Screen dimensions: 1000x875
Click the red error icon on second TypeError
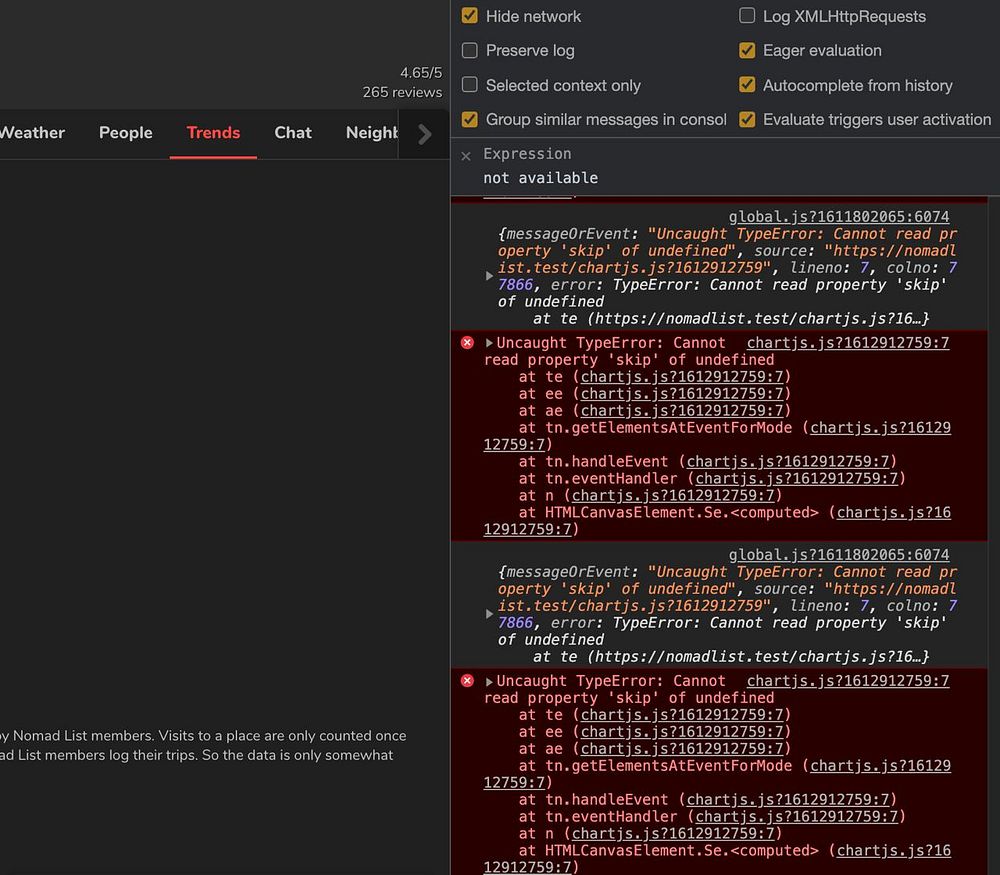(467, 681)
